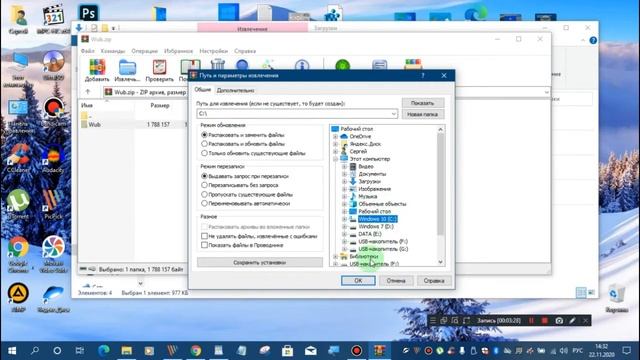Confirm extraction with OK button
The image size is (640, 360).
click(x=358, y=280)
